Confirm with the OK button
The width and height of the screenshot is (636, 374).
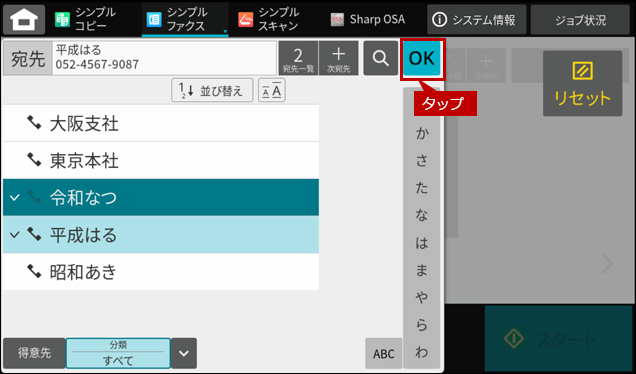pos(422,58)
